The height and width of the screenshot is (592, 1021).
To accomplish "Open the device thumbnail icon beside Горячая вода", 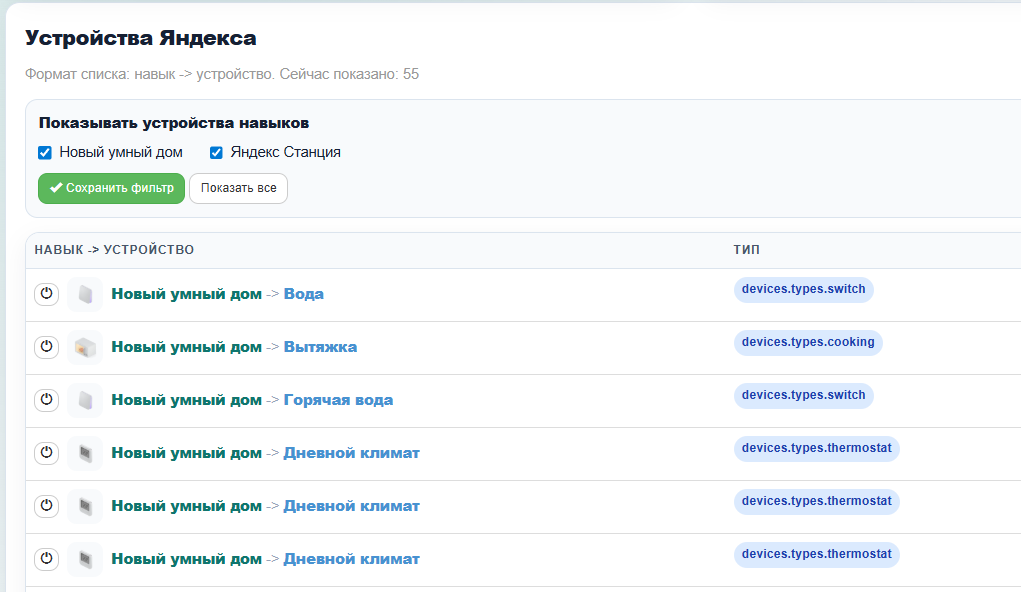I will (x=85, y=400).
